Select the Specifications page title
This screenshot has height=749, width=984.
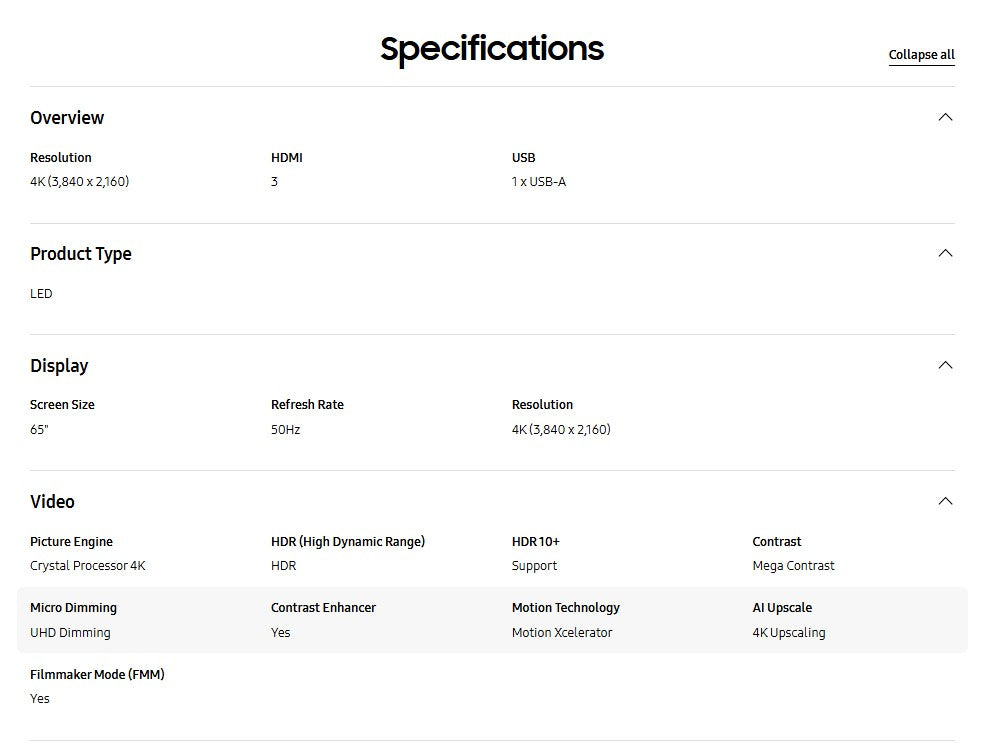click(x=492, y=49)
